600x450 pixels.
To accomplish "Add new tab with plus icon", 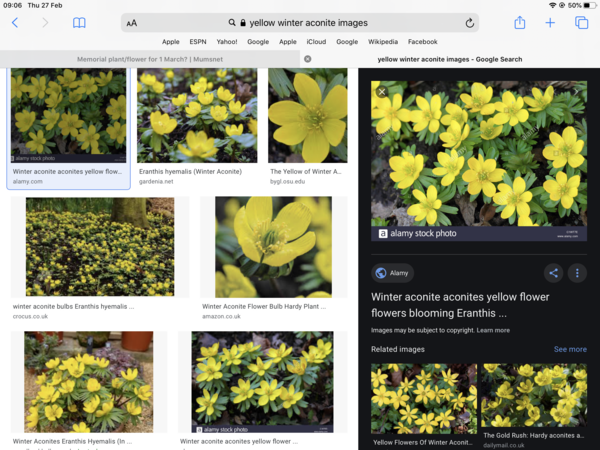I will coord(550,23).
